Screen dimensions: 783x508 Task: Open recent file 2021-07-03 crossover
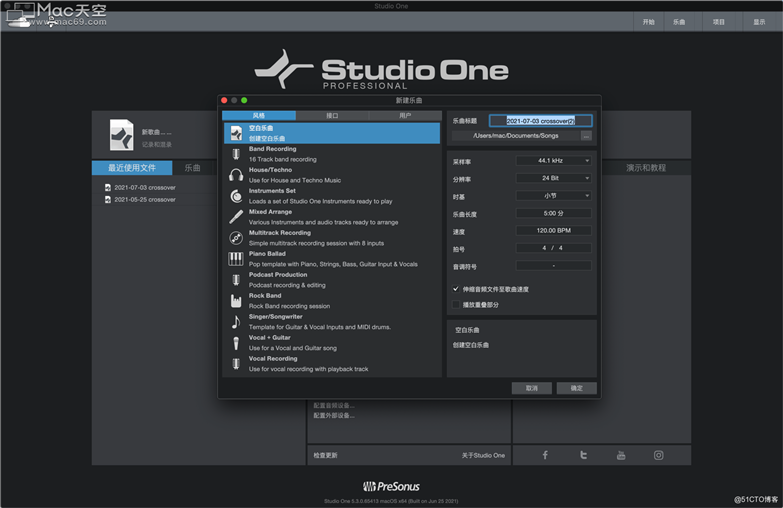pos(145,187)
